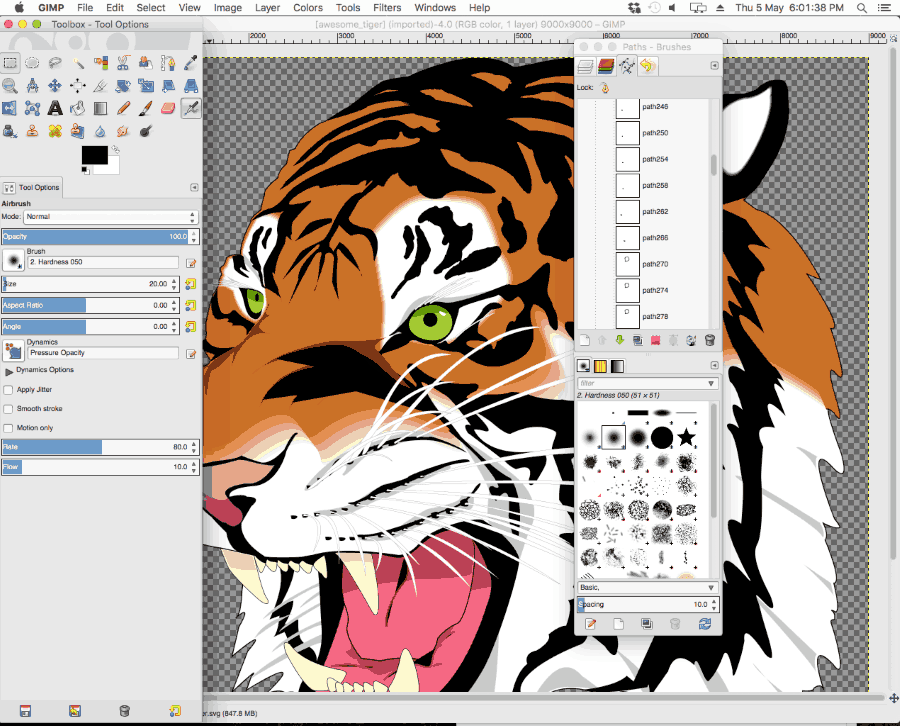Switch to the Layers tab in dock

click(x=585, y=67)
